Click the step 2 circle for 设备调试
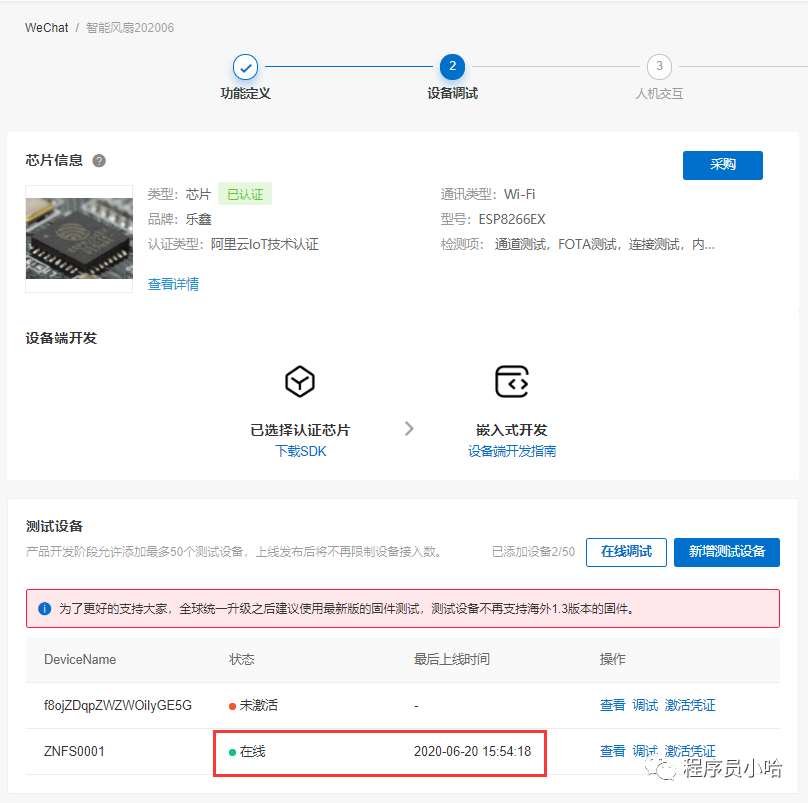Screen dimensions: 808x803 click(452, 67)
